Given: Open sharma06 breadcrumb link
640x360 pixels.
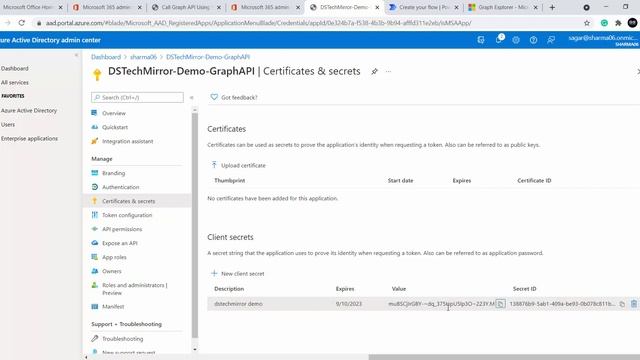Looking at the screenshot, I should coord(143,57).
